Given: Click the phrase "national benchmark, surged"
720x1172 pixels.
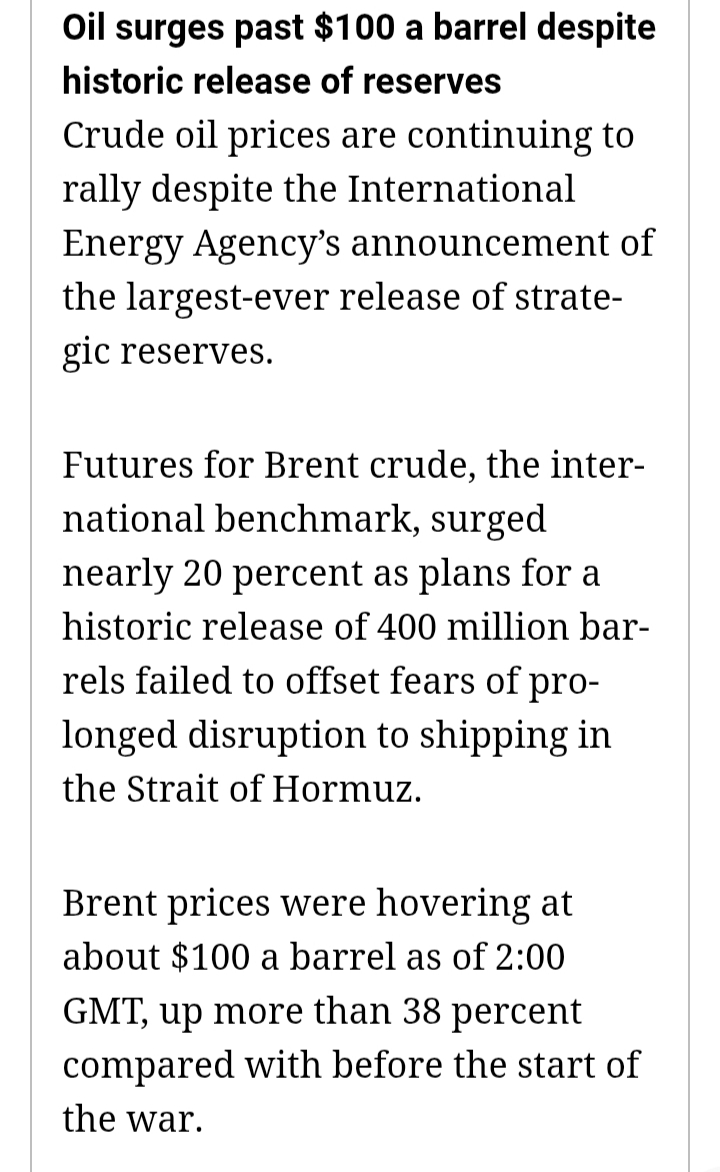Looking at the screenshot, I should coord(304,519).
